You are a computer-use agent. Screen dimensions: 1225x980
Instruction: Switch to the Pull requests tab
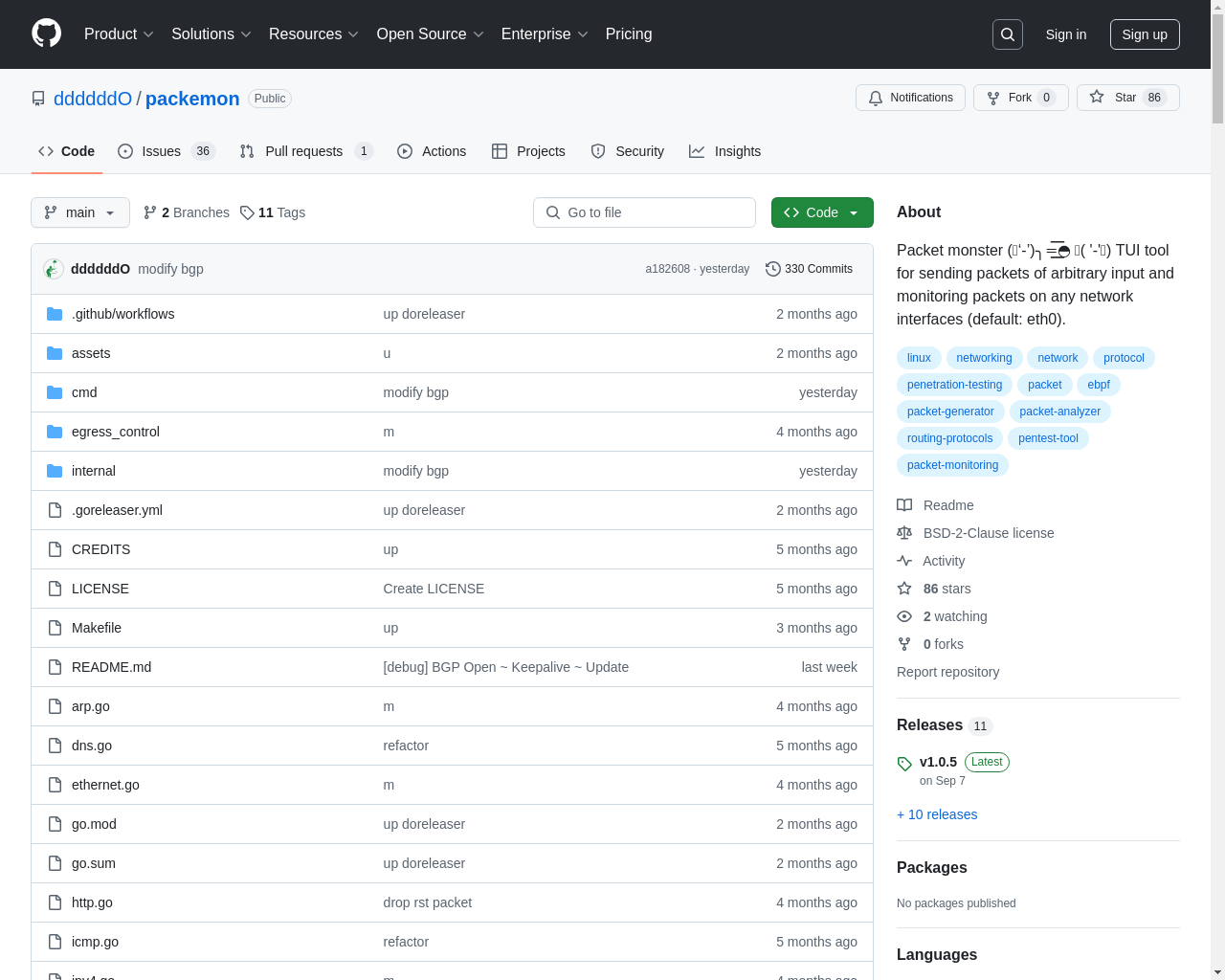click(305, 151)
